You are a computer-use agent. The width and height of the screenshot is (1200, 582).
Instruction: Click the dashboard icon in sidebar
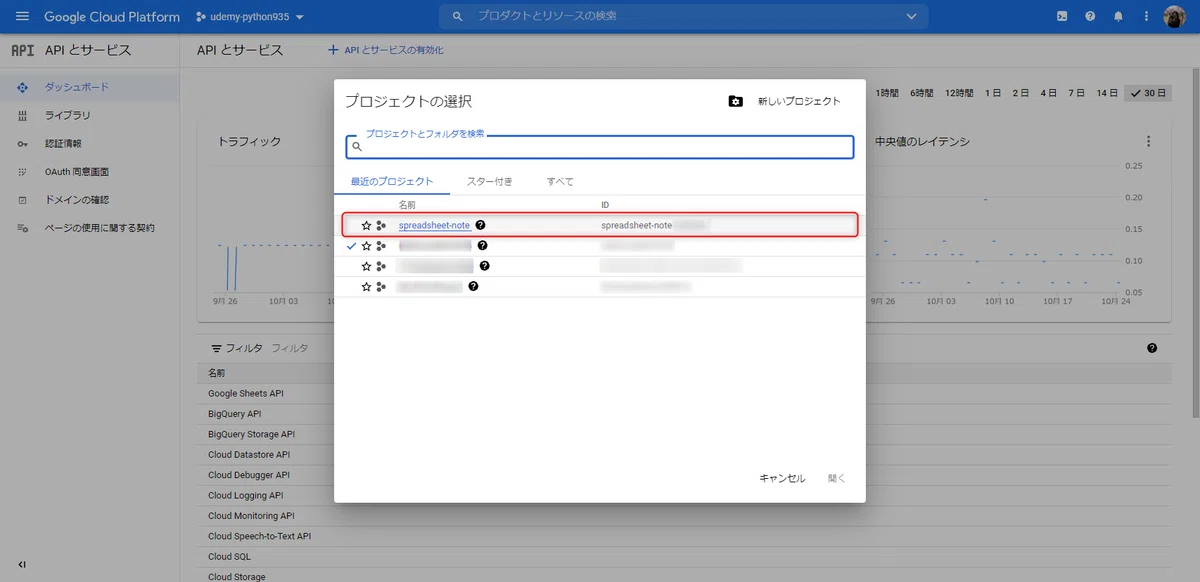click(x=22, y=88)
